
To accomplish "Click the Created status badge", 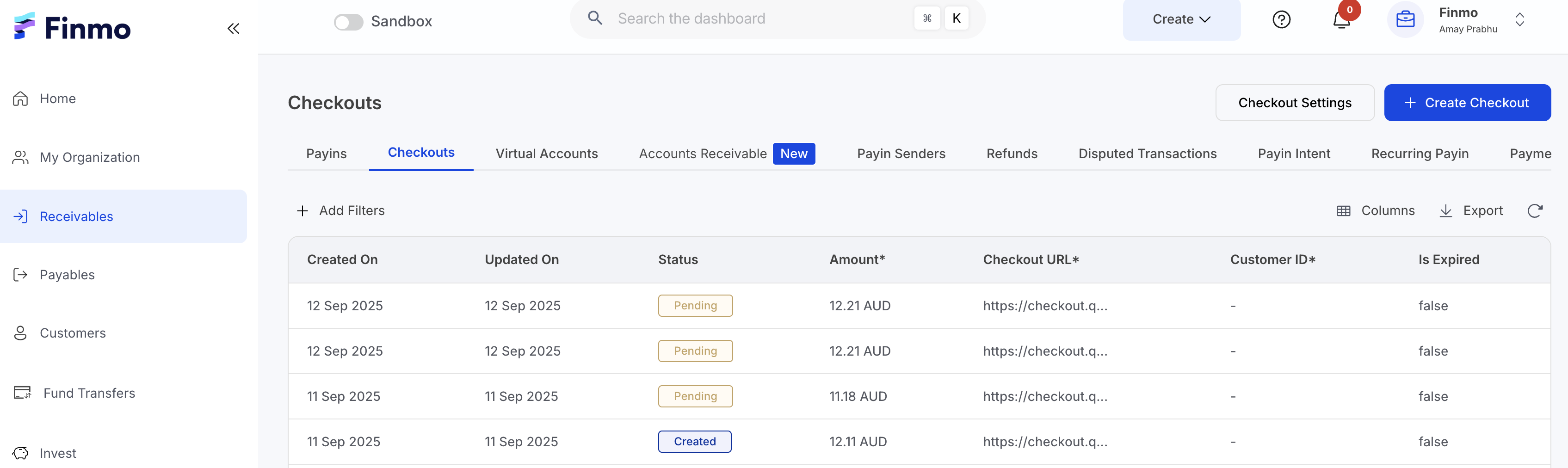I will point(695,442).
